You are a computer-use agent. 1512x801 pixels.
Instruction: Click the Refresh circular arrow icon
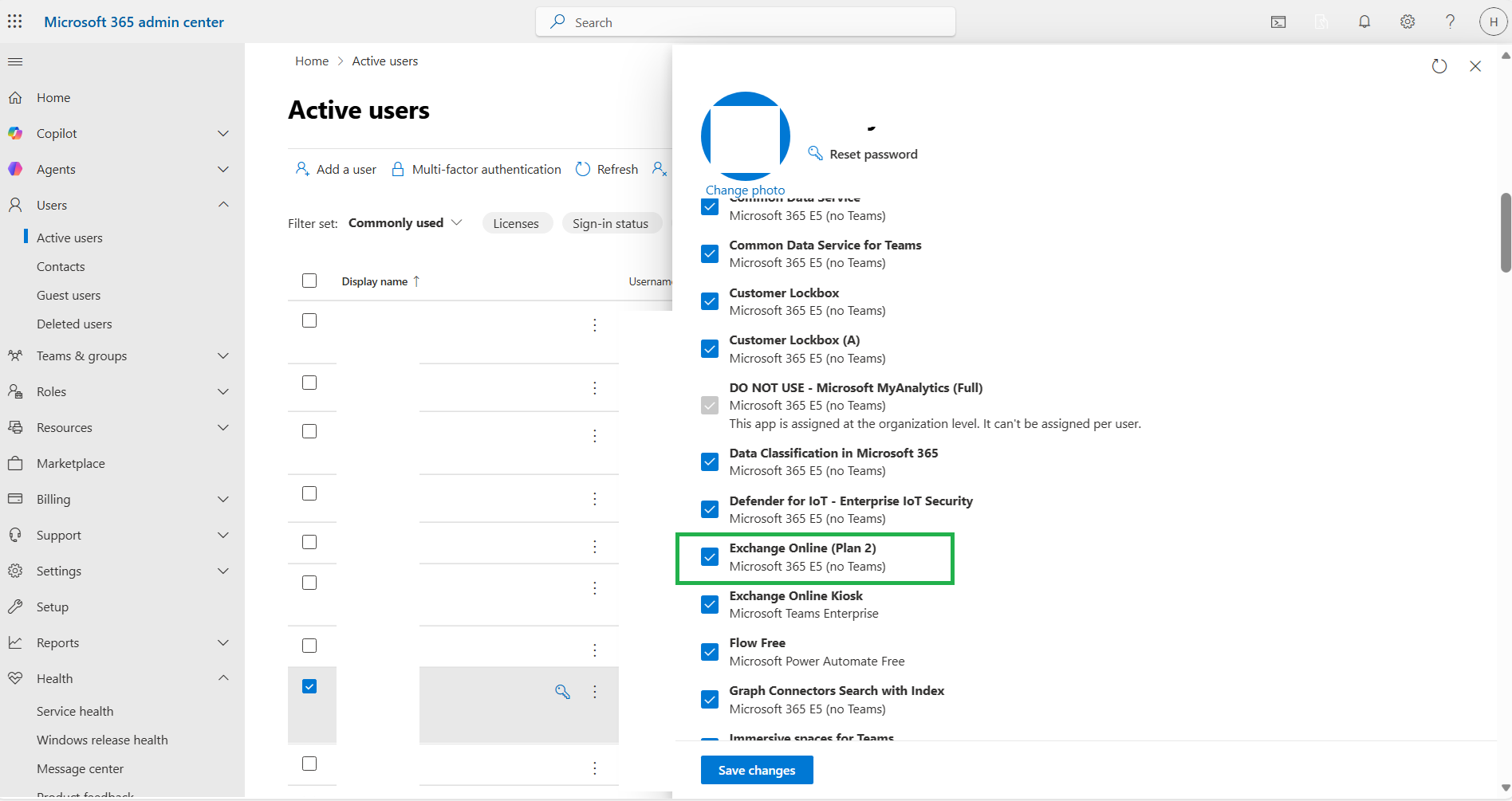pyautogui.click(x=583, y=169)
